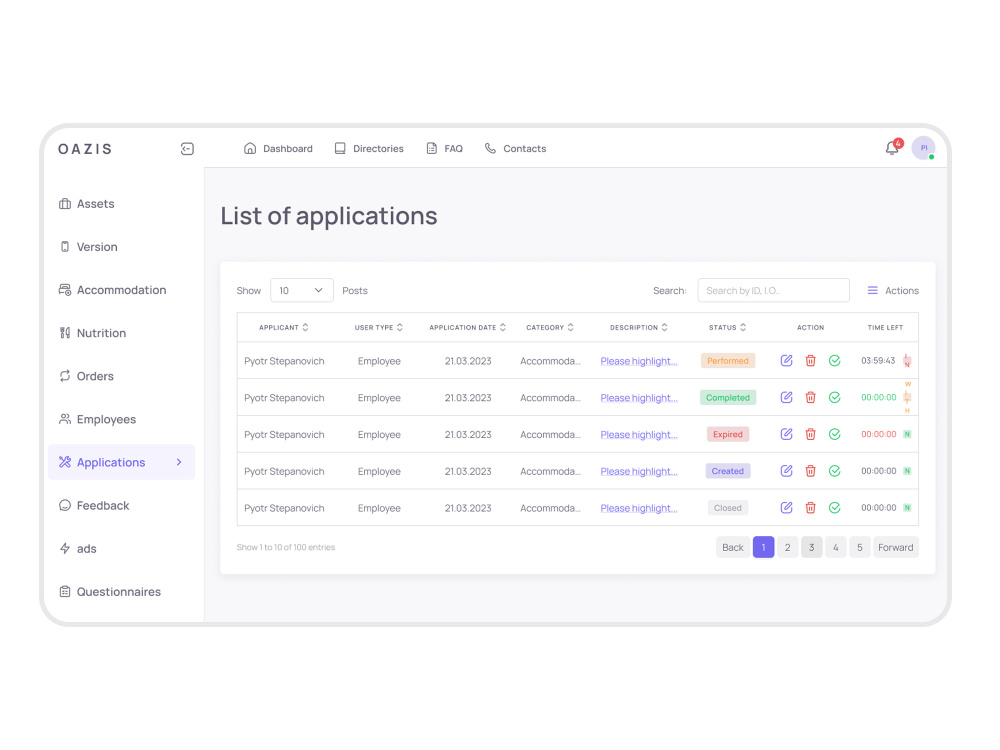1000x750 pixels.
Task: Delete the Created application
Action: [811, 471]
